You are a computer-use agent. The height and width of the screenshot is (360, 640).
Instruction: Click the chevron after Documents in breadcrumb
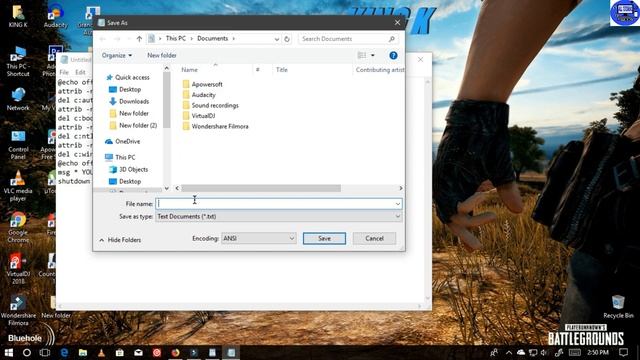tap(234, 38)
